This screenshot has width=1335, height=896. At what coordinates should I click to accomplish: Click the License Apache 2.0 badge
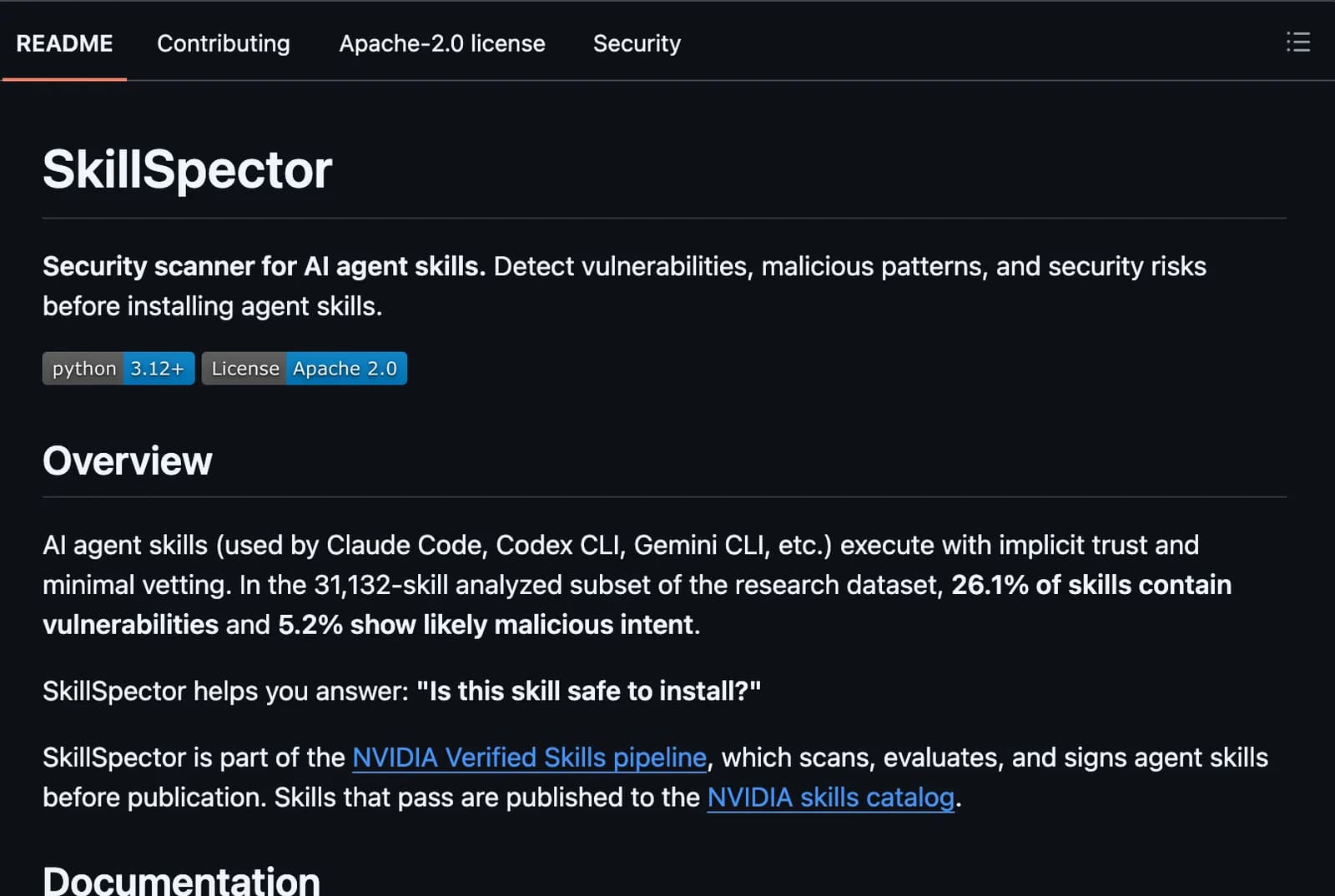pos(305,368)
